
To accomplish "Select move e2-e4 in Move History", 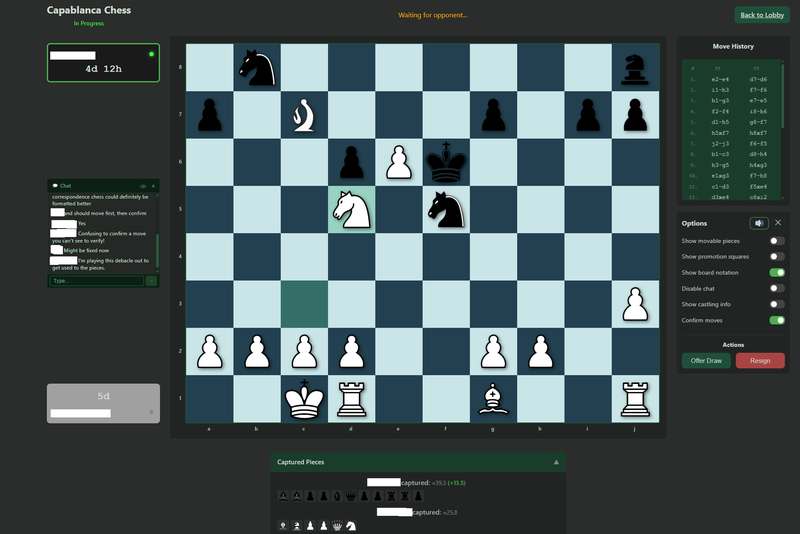I will pyautogui.click(x=720, y=80).
